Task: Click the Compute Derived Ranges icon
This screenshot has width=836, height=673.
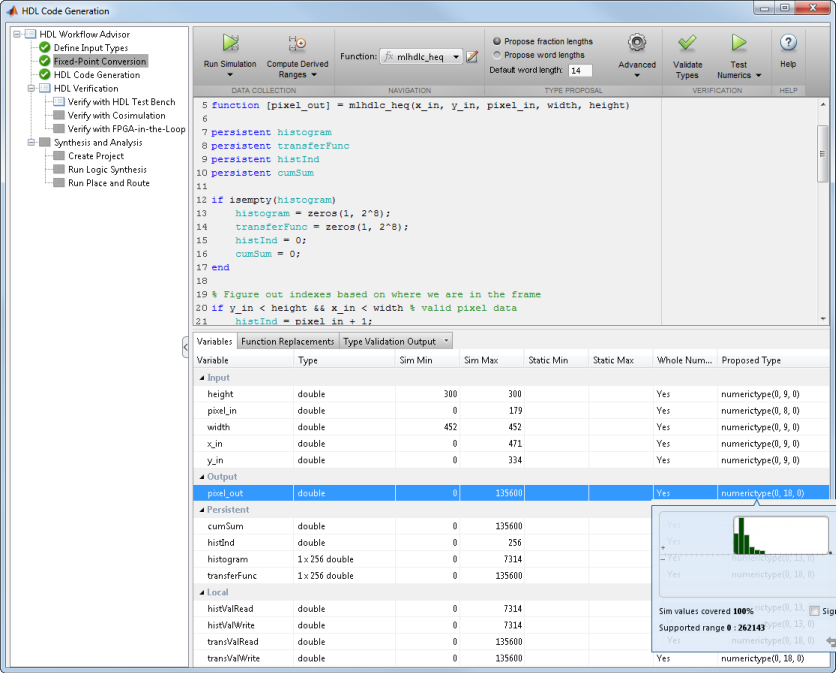Action: tap(297, 44)
